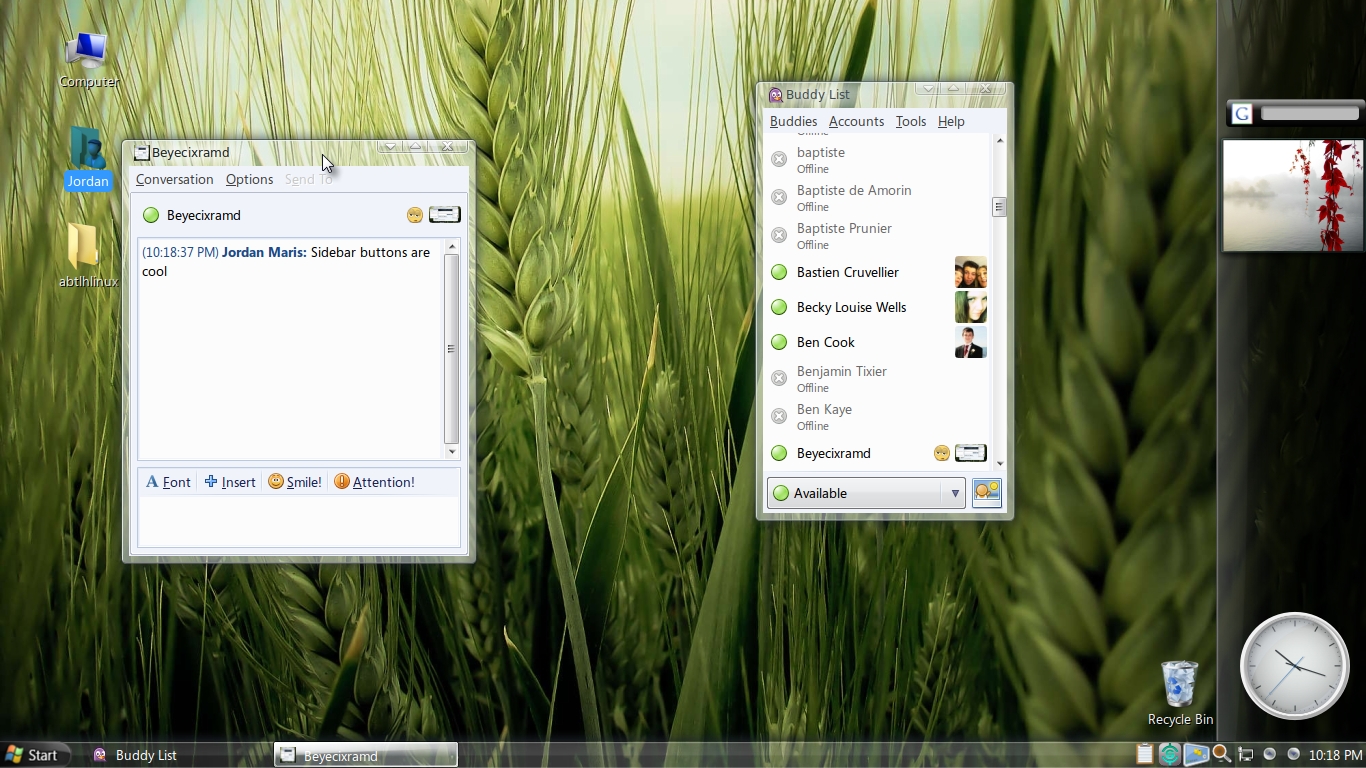Screen dimensions: 1366x768
Task: Send an Attention! buzz
Action: (374, 482)
